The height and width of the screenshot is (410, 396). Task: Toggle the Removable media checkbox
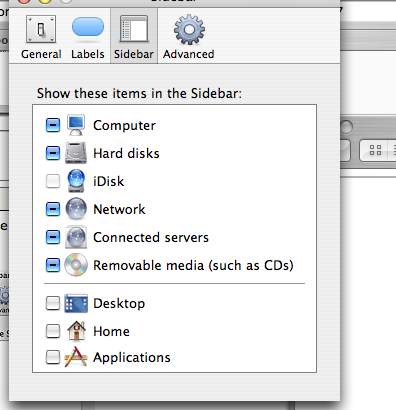point(53,265)
